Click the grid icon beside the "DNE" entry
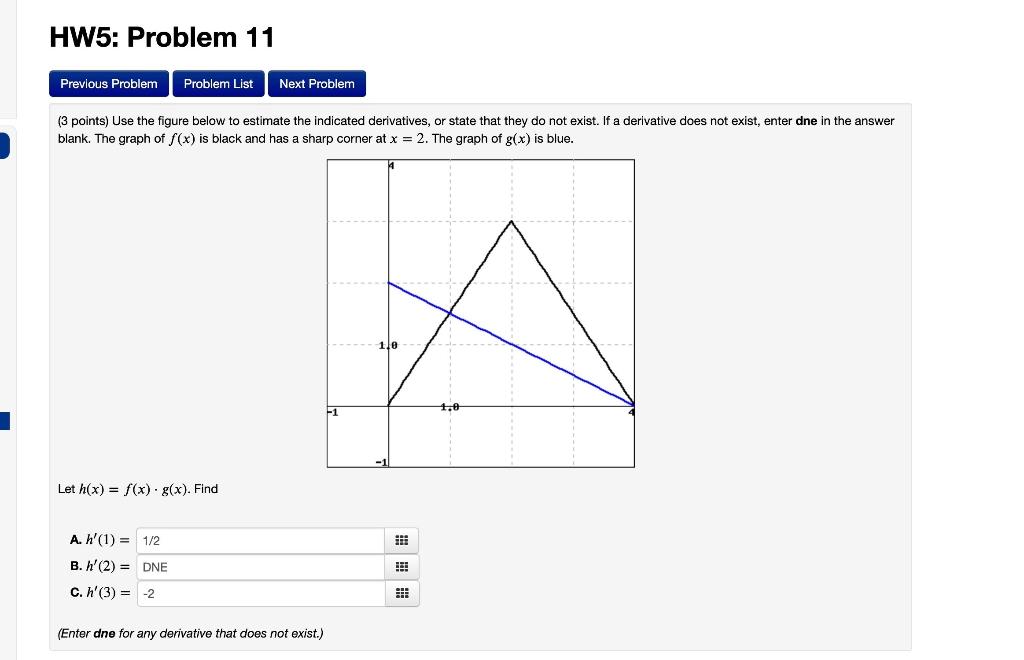This screenshot has height=660, width=1024. pyautogui.click(x=401, y=567)
